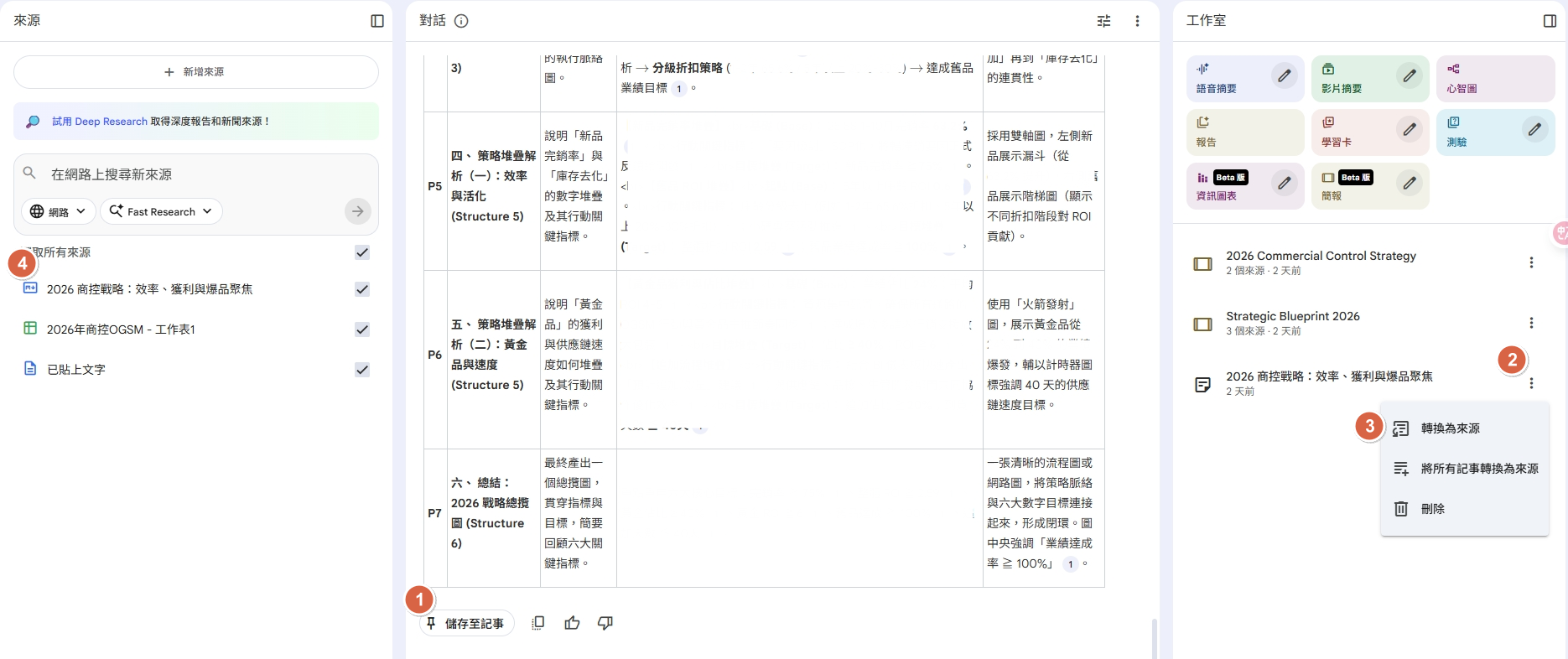Screen dimensions: 1568x659
Task: Choose 轉換為來源 from the menu
Action: pyautogui.click(x=1450, y=428)
